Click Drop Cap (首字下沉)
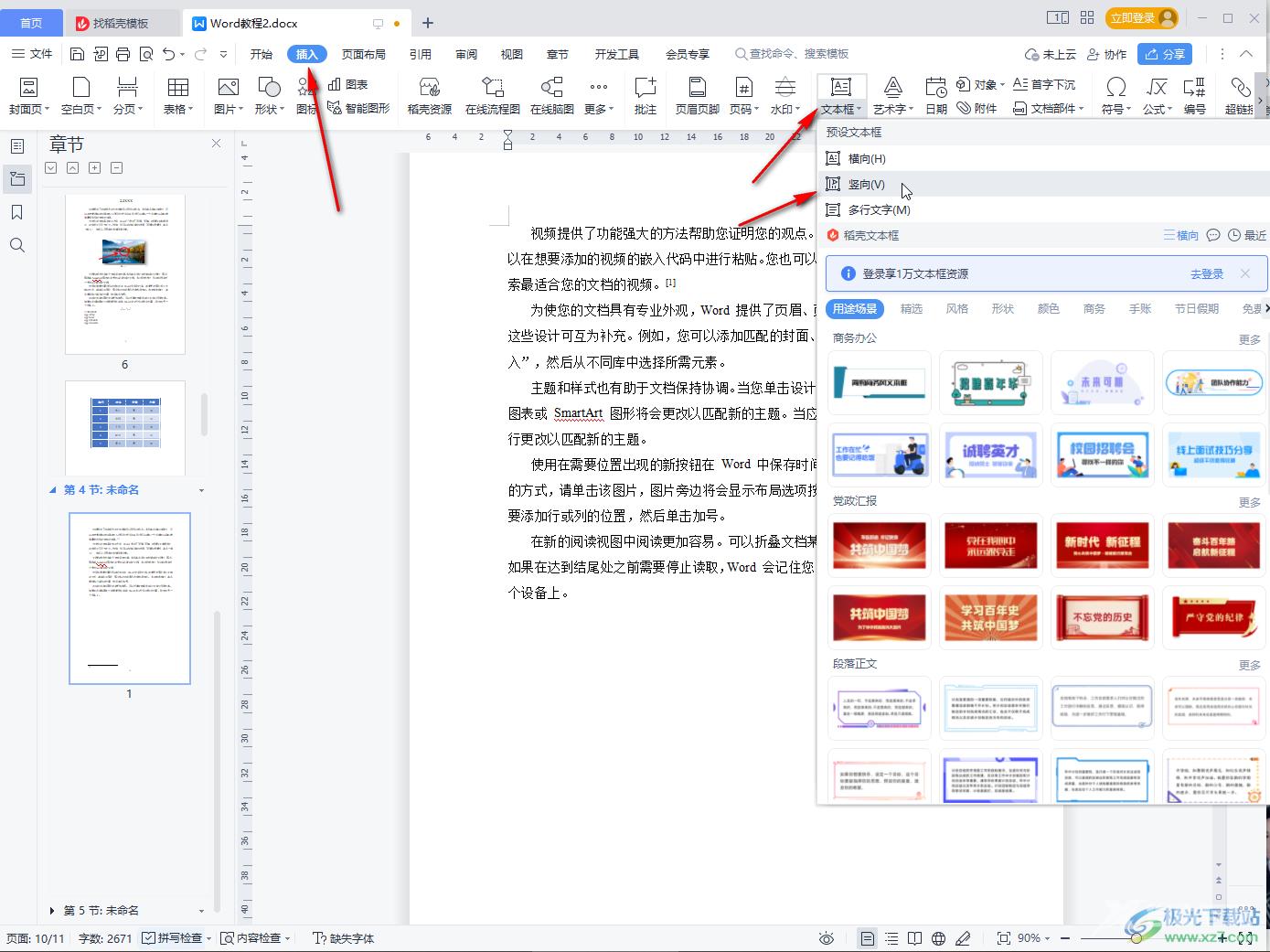 (1044, 84)
